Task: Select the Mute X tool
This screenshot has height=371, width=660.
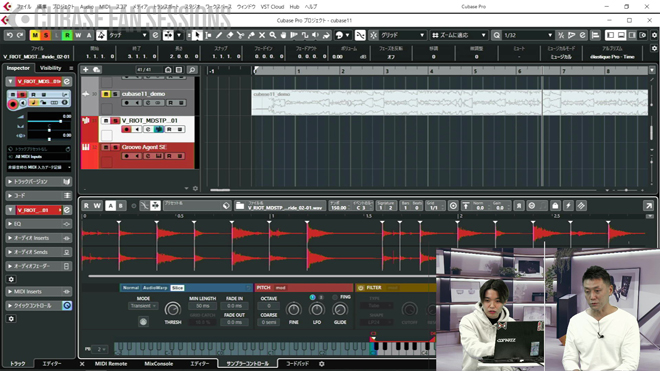Action: tap(262, 35)
